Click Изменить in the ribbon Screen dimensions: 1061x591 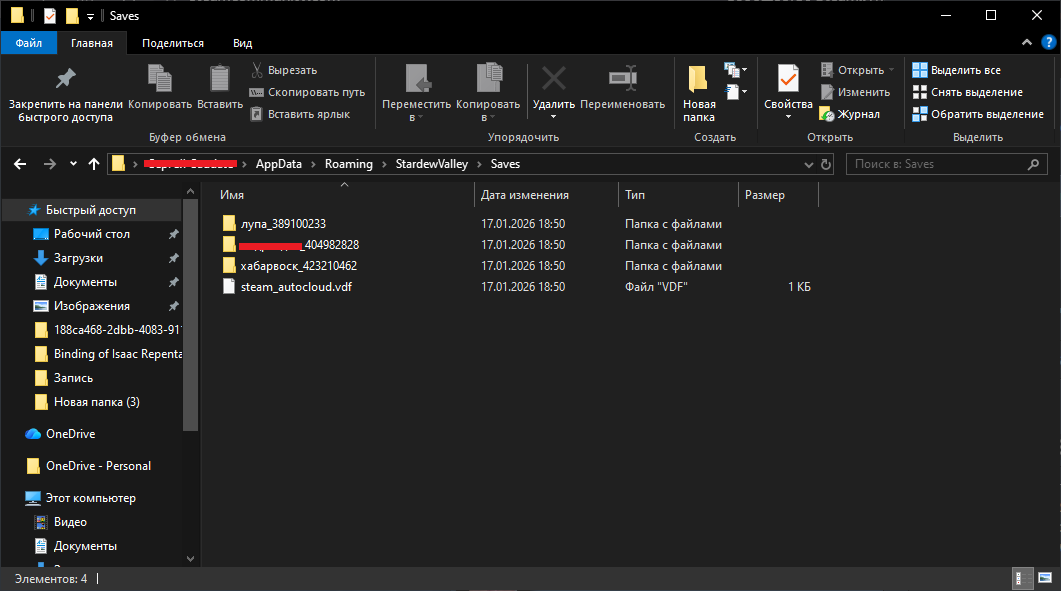(x=855, y=92)
